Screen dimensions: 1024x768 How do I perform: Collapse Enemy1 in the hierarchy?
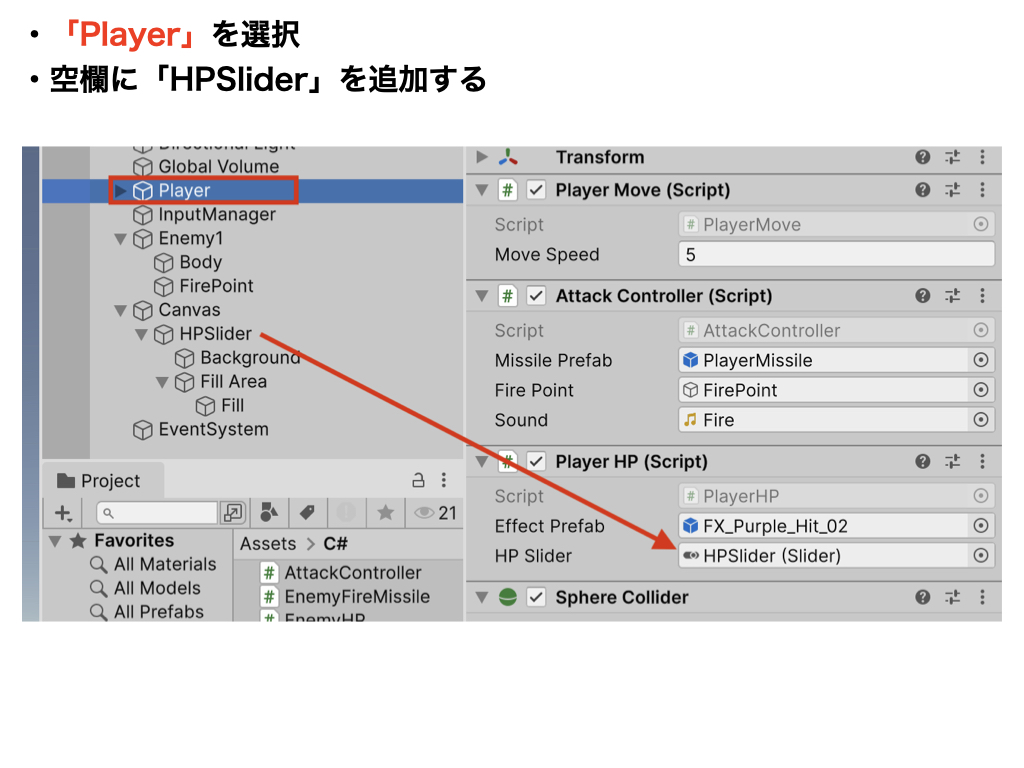[121, 239]
